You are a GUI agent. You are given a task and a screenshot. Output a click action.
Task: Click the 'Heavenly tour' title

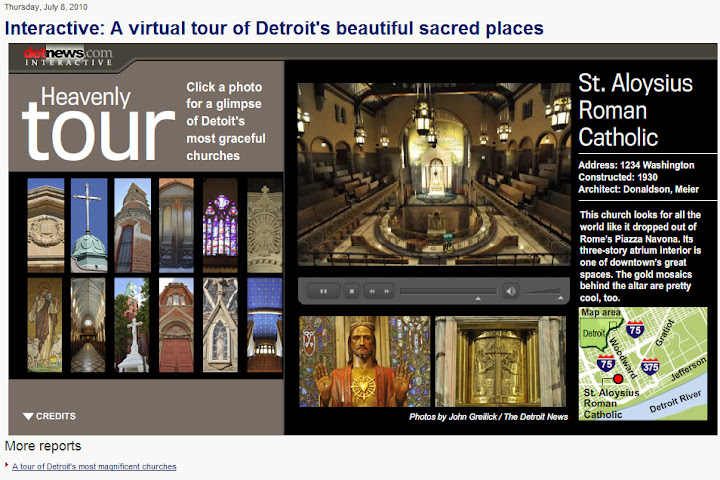[x=98, y=123]
